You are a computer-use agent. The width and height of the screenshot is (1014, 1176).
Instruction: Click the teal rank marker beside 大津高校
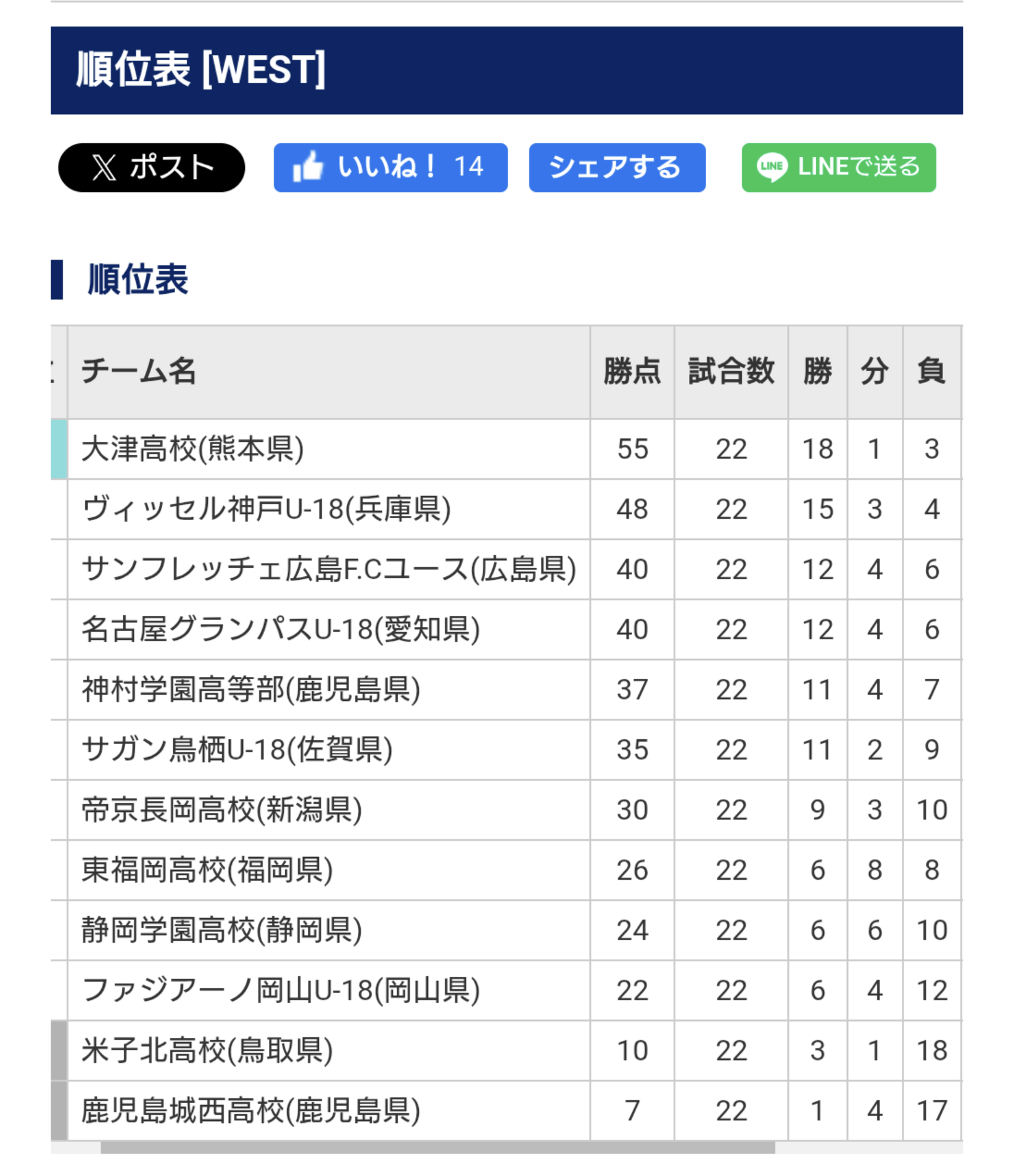click(59, 449)
